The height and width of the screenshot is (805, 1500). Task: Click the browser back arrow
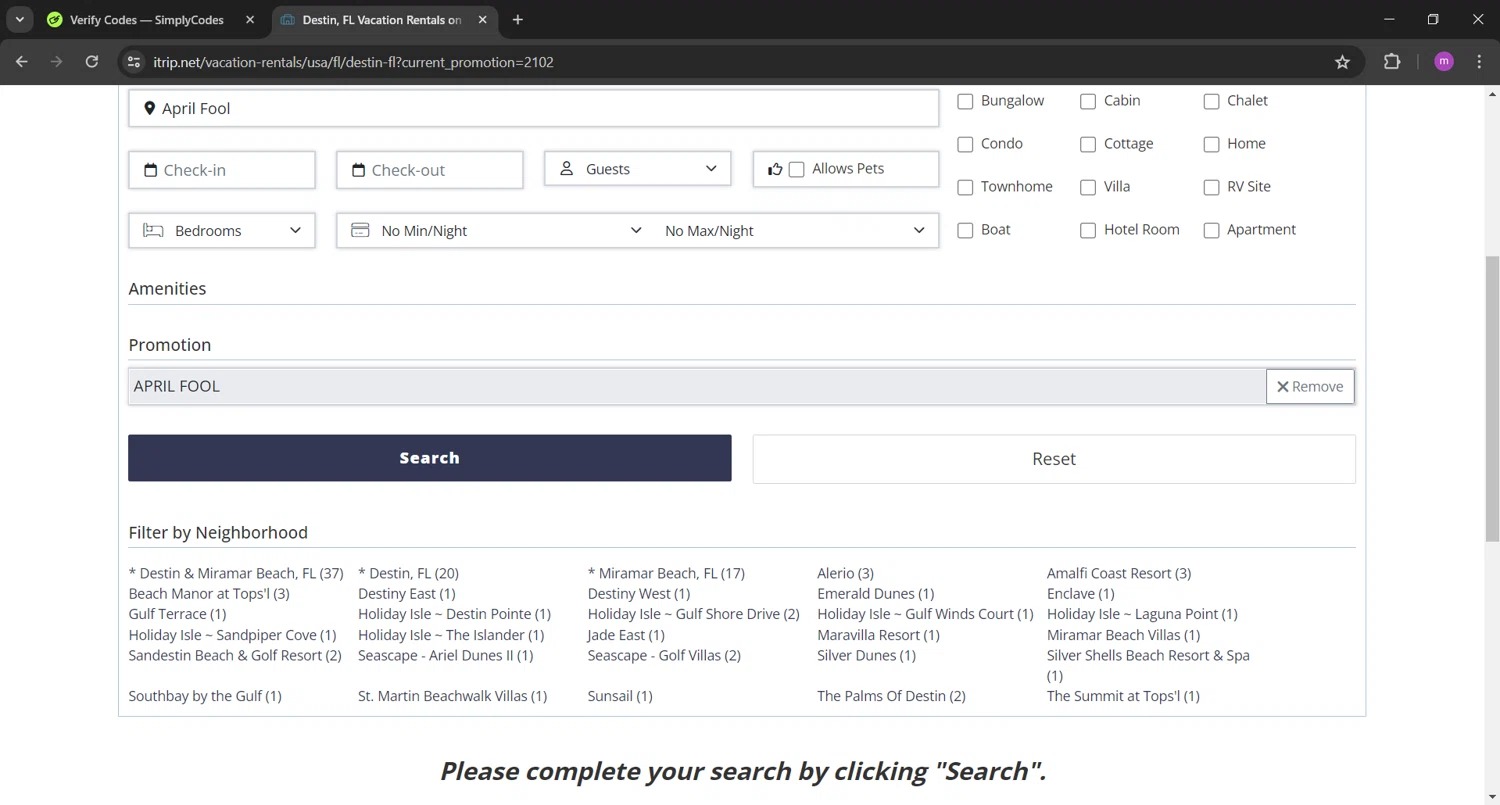point(22,62)
